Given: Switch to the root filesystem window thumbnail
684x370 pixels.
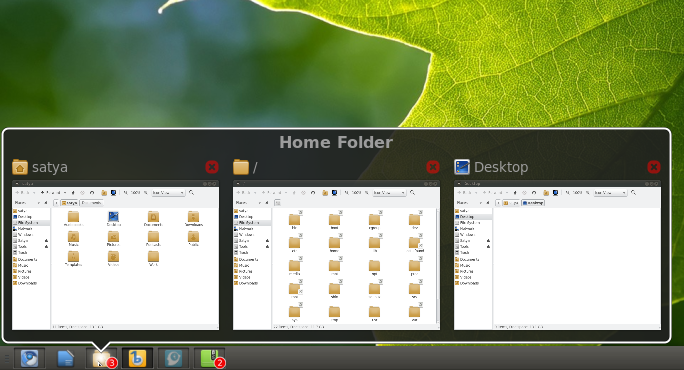Looking at the screenshot, I should 336,255.
